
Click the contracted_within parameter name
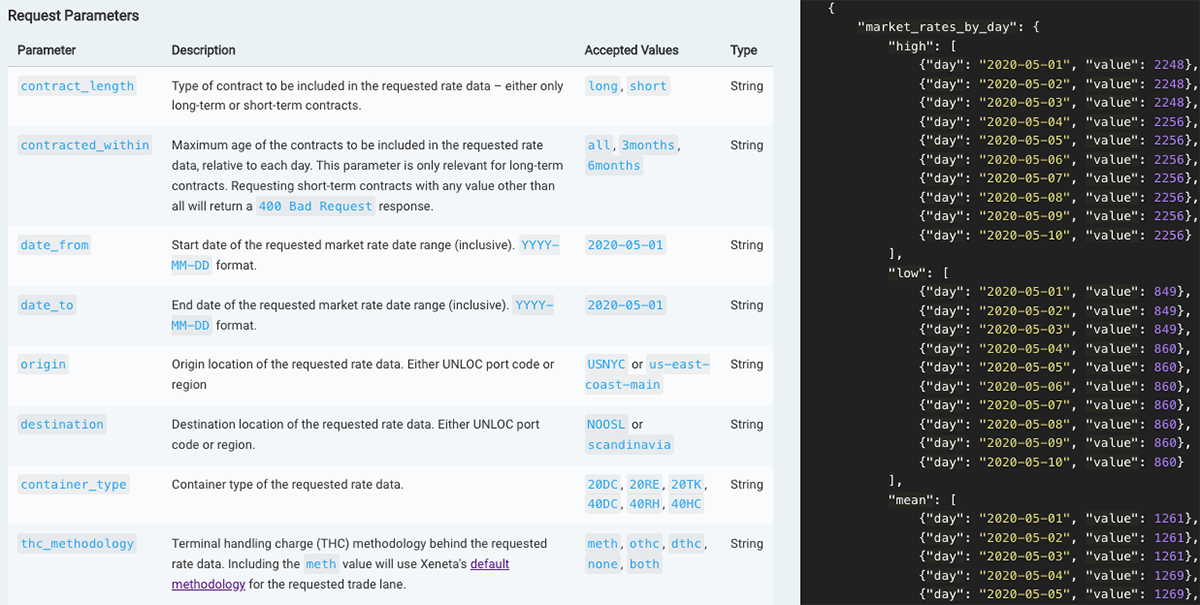pyautogui.click(x=85, y=145)
